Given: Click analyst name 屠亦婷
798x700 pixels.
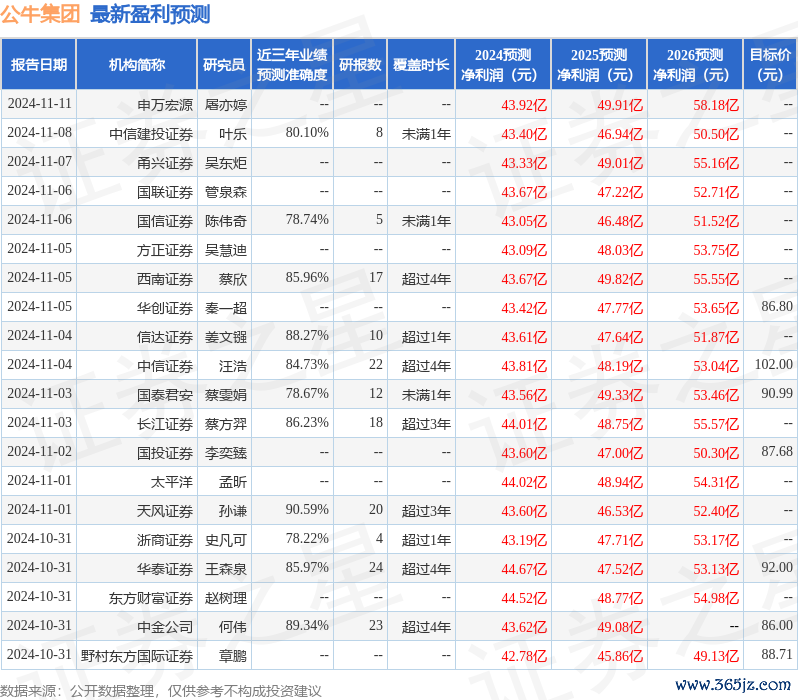Looking at the screenshot, I should 225,105.
